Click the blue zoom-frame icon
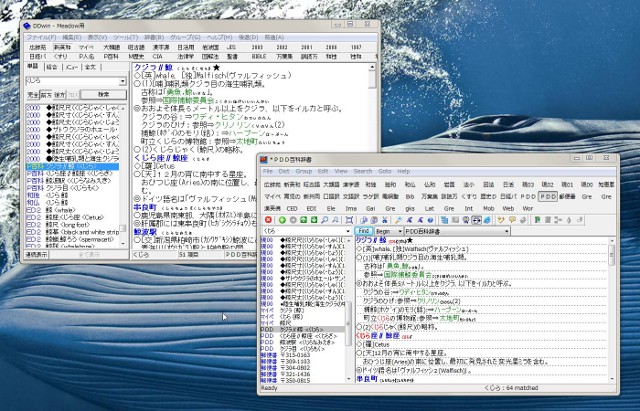Image resolution: width=640 pixels, height=411 pixels. (x=349, y=220)
